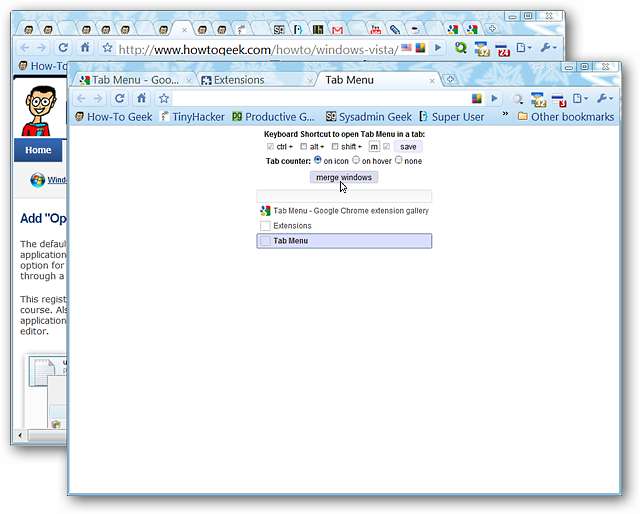The height and width of the screenshot is (514, 640).
Task: Click Tab Menu icon in back window toolbar
Action: (482, 49)
